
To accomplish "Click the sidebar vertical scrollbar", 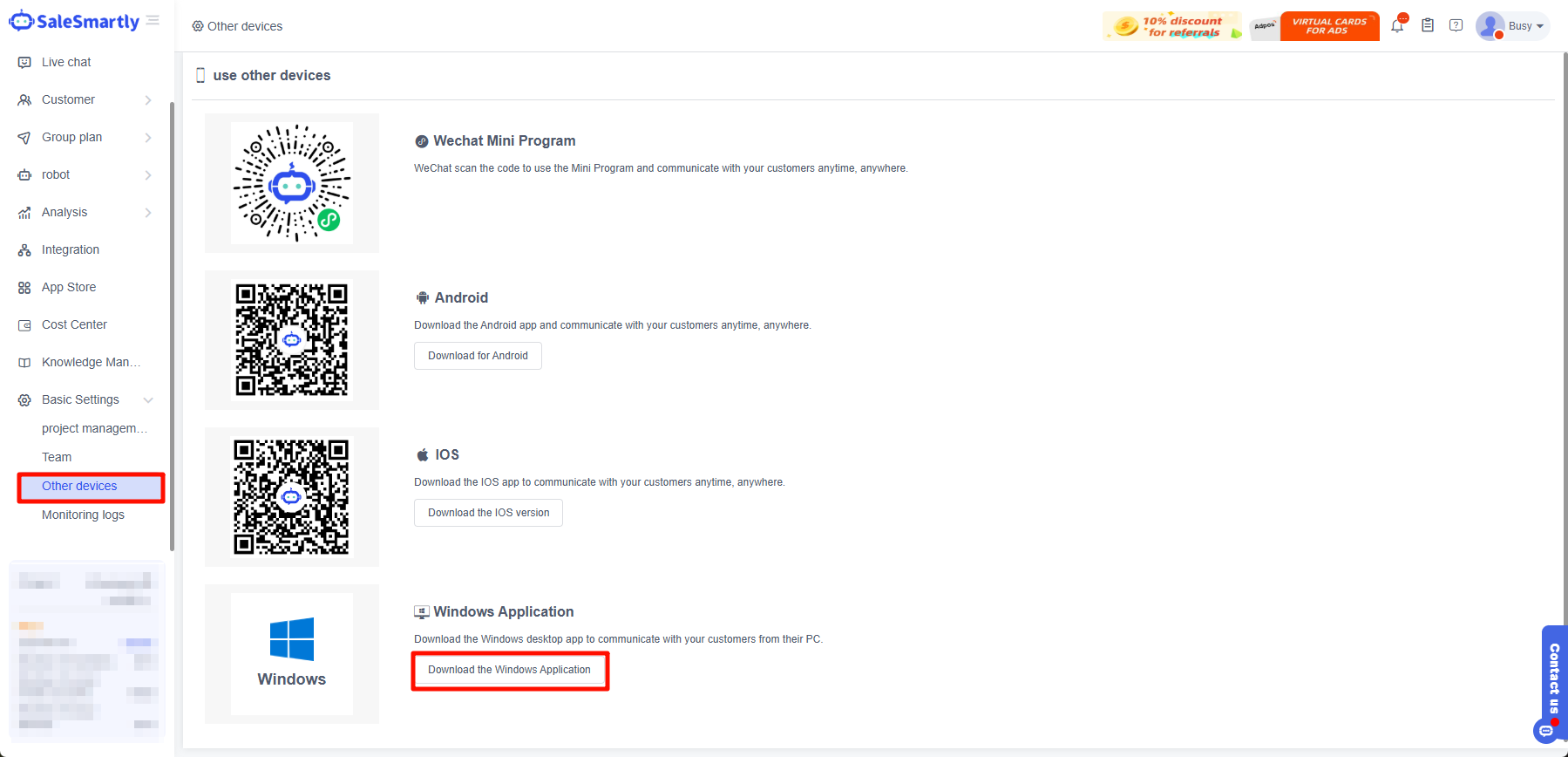I will (172, 327).
